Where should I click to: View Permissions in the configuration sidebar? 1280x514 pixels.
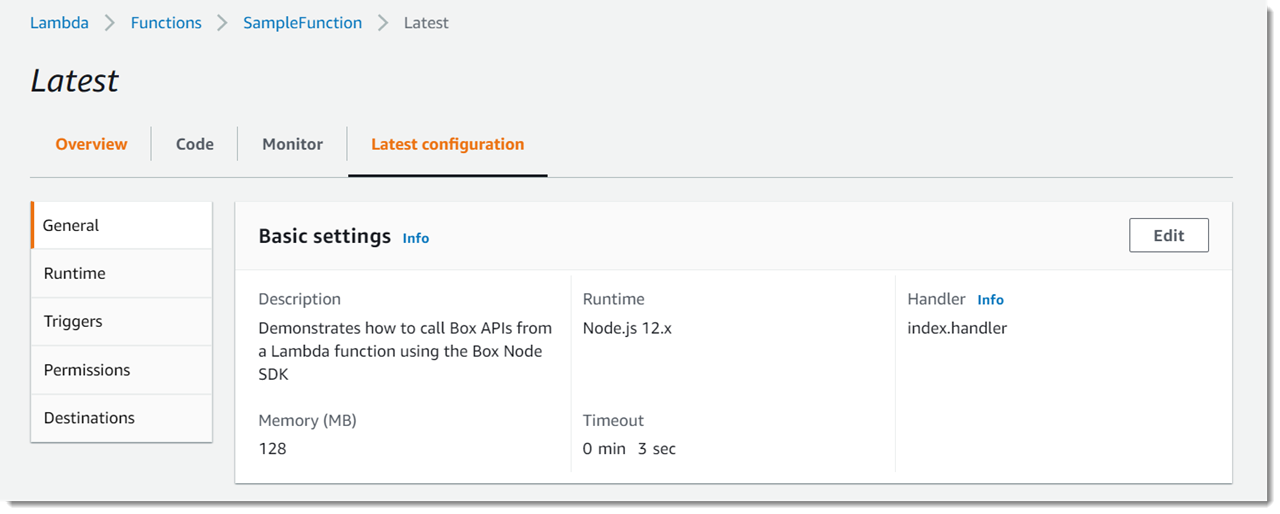click(122, 370)
